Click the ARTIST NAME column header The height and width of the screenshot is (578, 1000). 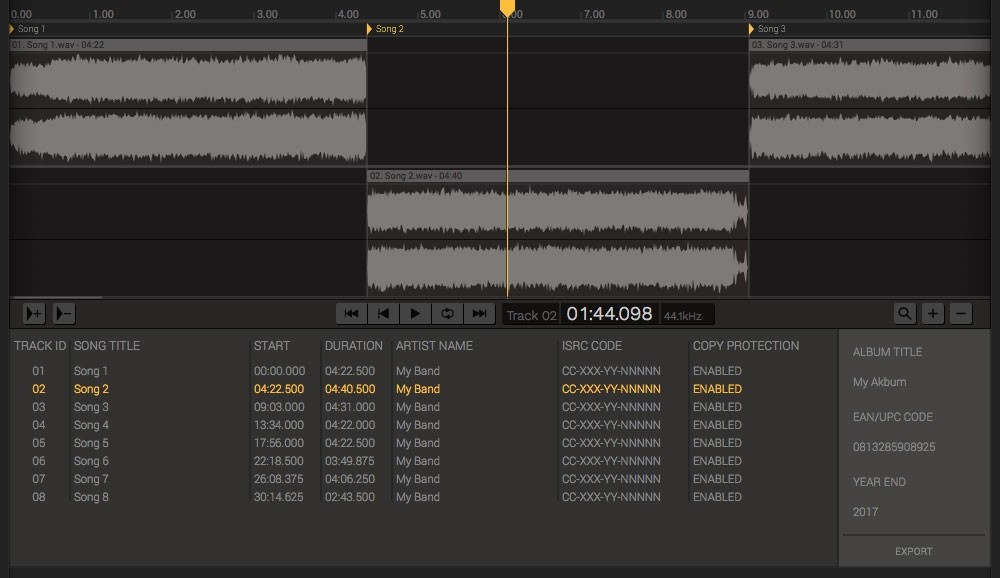click(434, 346)
